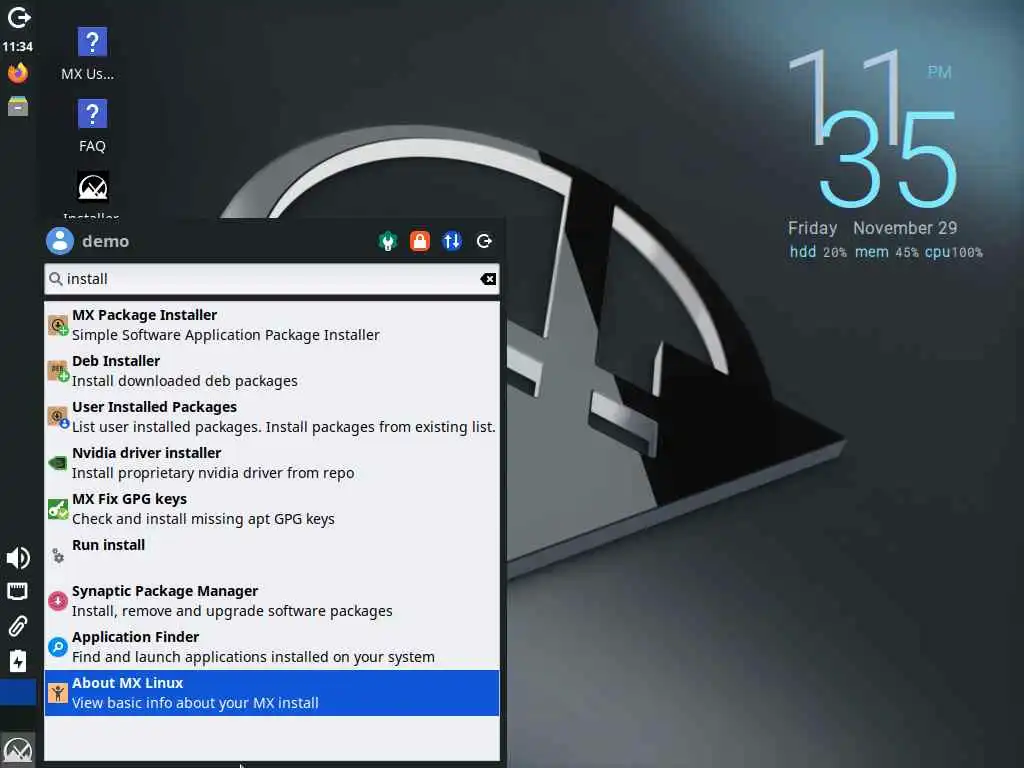Image resolution: width=1024 pixels, height=768 pixels.
Task: Click the MX menu button in panel
Action: pyautogui.click(x=18, y=750)
